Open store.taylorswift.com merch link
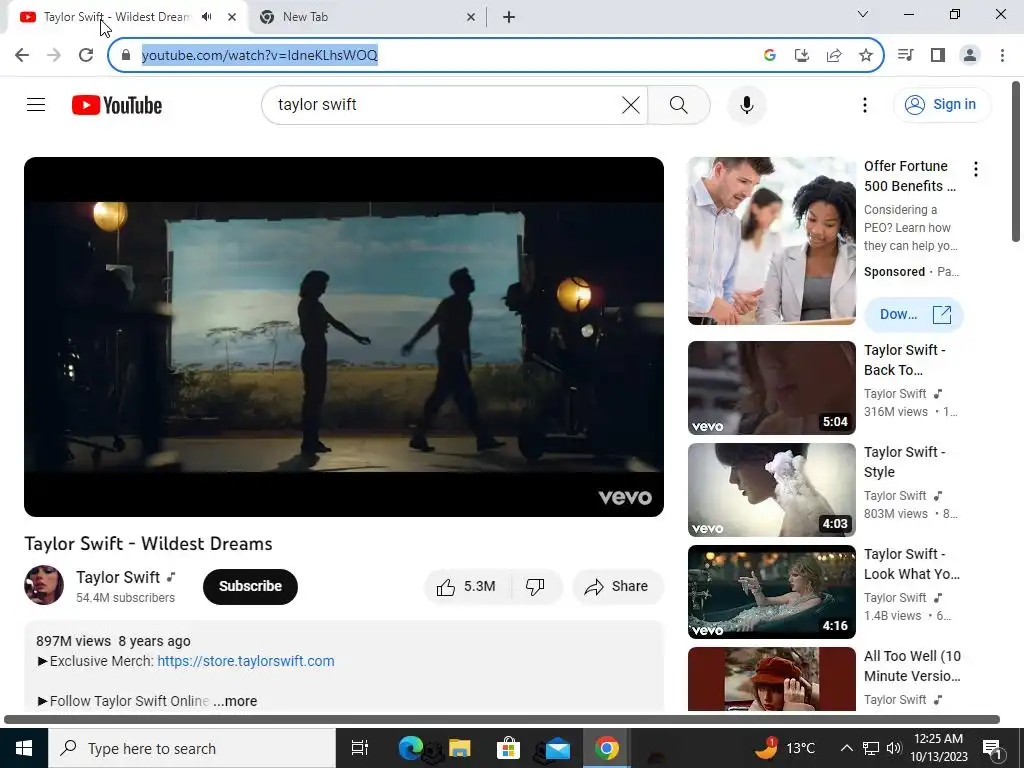Image resolution: width=1024 pixels, height=768 pixels. 246,661
